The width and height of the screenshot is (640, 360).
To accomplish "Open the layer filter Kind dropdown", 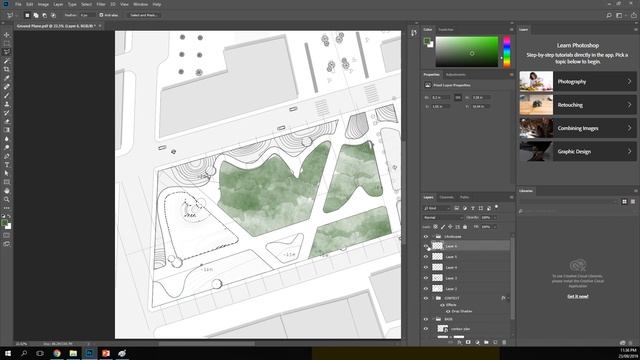I will (x=437, y=208).
